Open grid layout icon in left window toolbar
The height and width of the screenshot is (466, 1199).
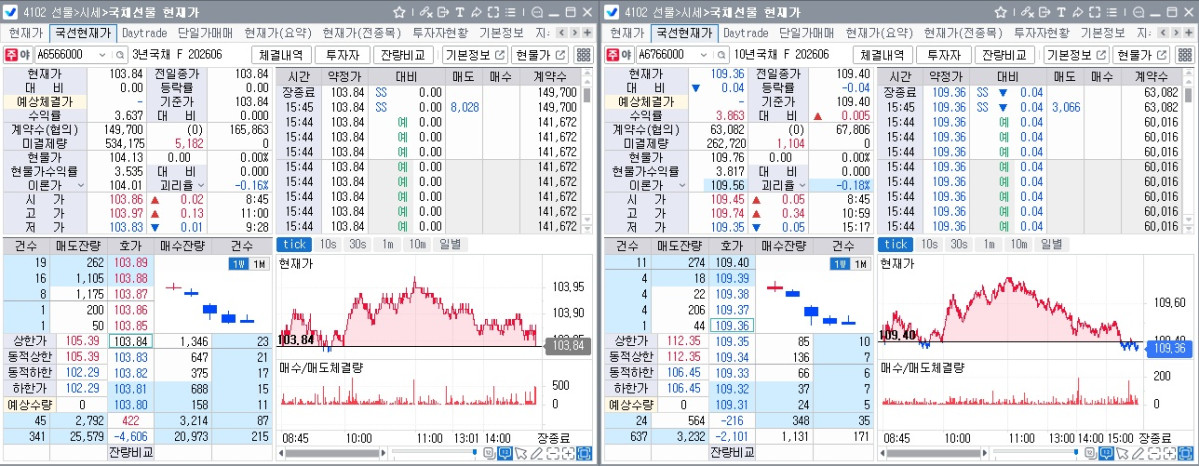point(583,55)
